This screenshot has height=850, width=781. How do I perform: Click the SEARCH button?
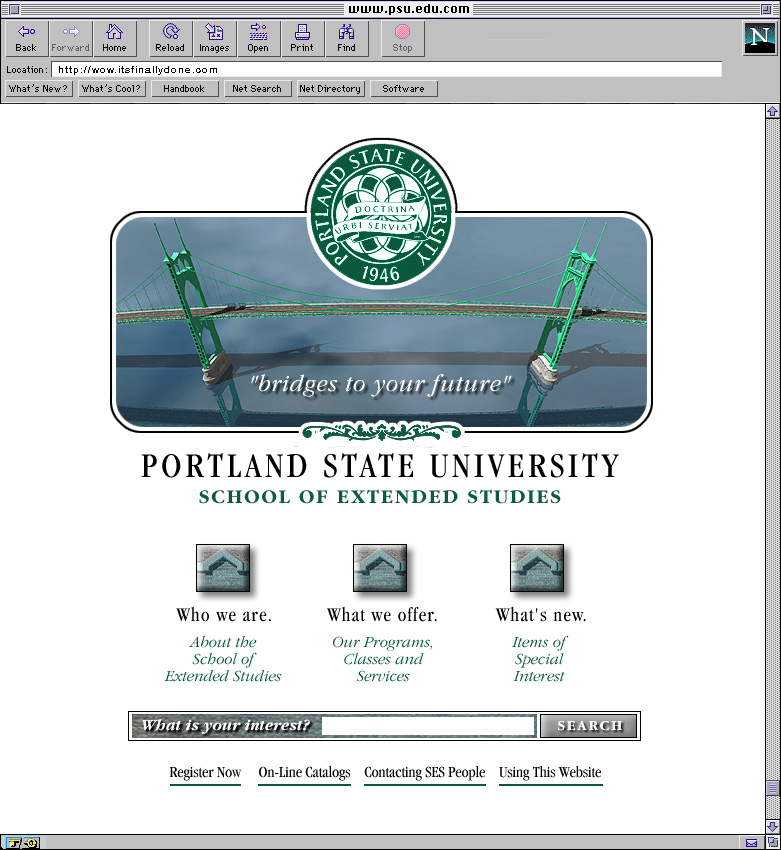tap(589, 726)
